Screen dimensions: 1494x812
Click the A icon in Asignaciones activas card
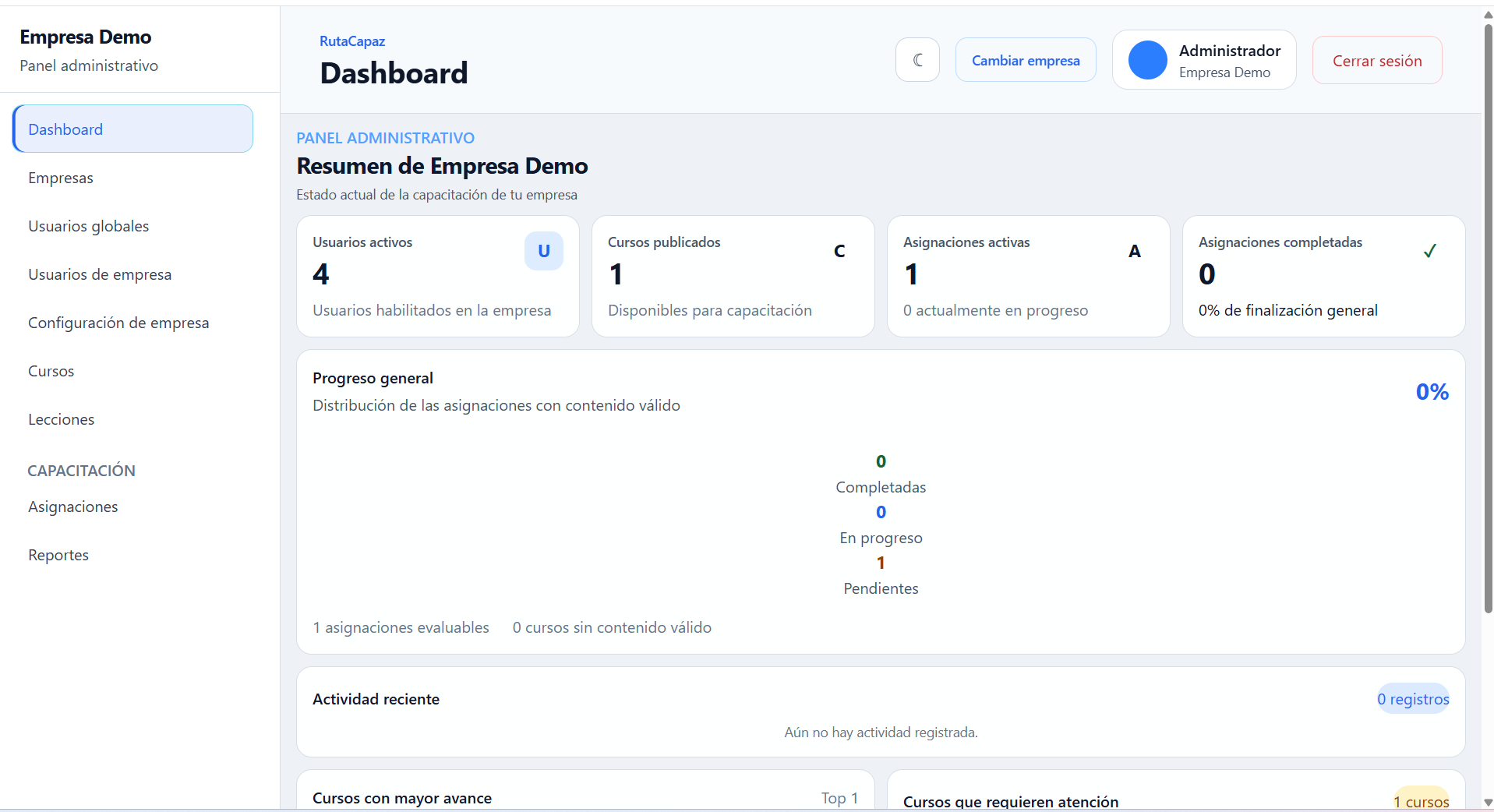tap(1135, 251)
